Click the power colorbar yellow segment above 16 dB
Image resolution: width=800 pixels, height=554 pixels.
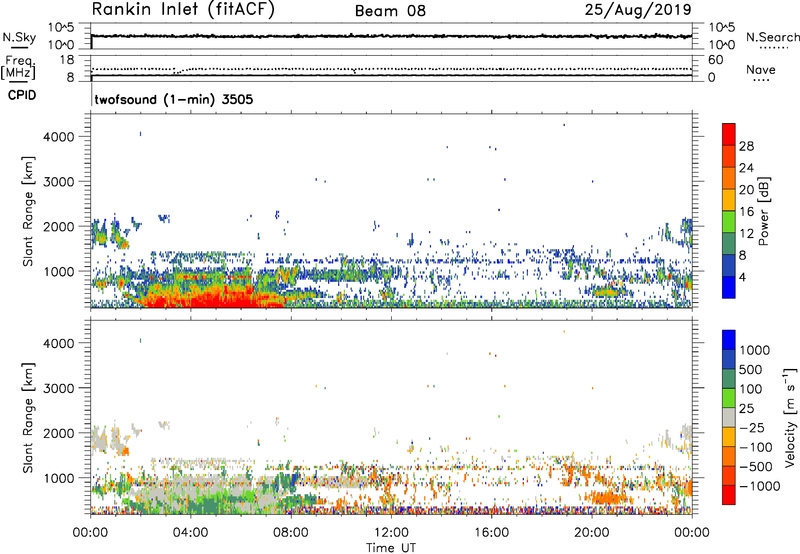click(x=729, y=200)
